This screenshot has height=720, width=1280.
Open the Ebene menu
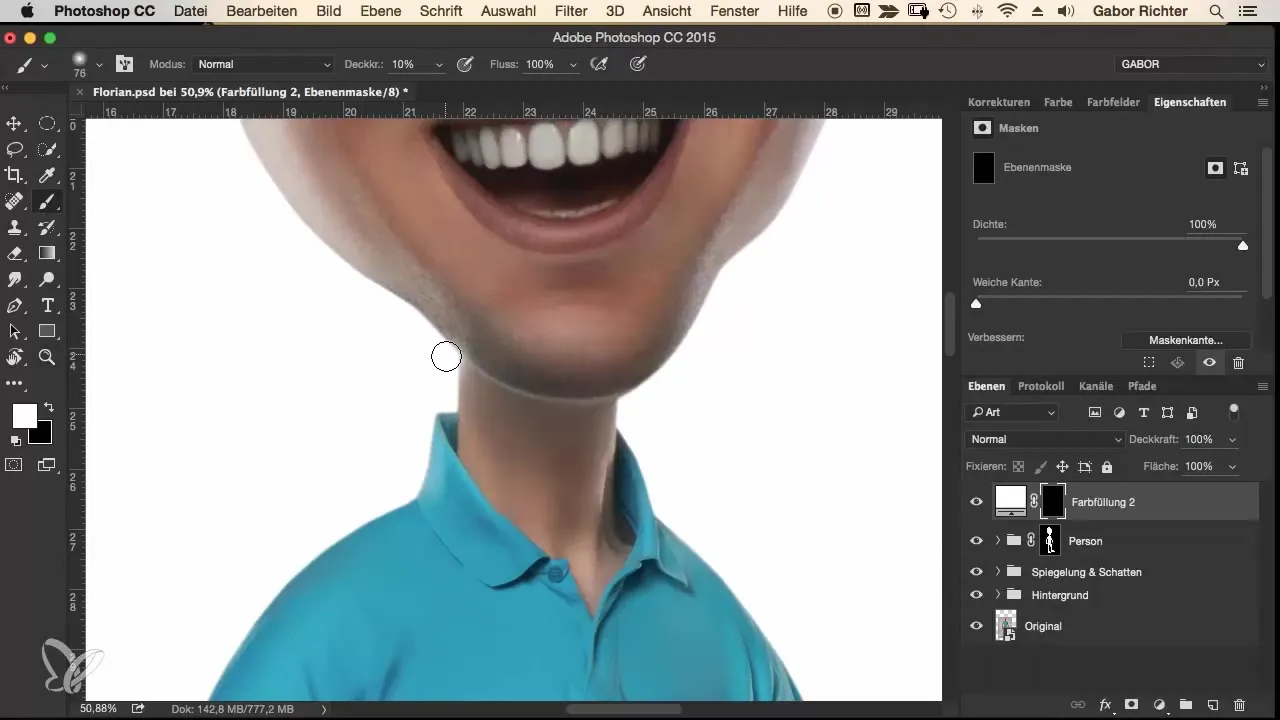coord(381,11)
